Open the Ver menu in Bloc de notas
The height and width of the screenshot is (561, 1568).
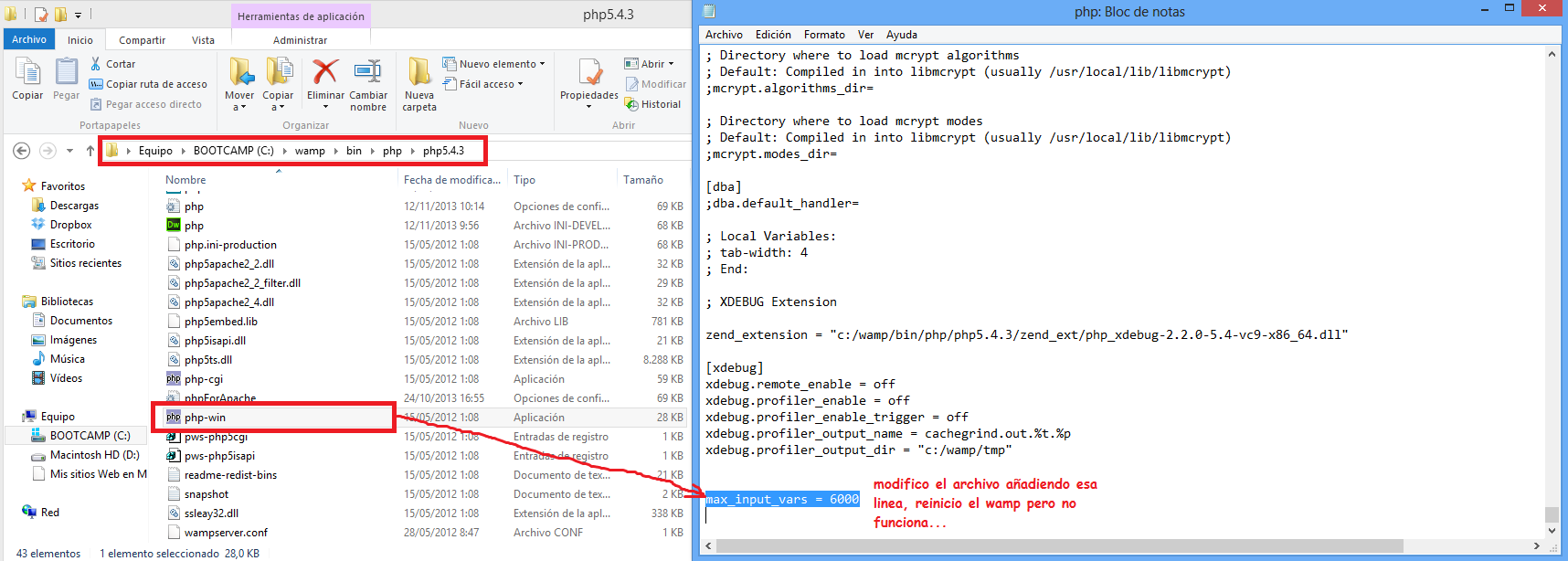tap(865, 35)
